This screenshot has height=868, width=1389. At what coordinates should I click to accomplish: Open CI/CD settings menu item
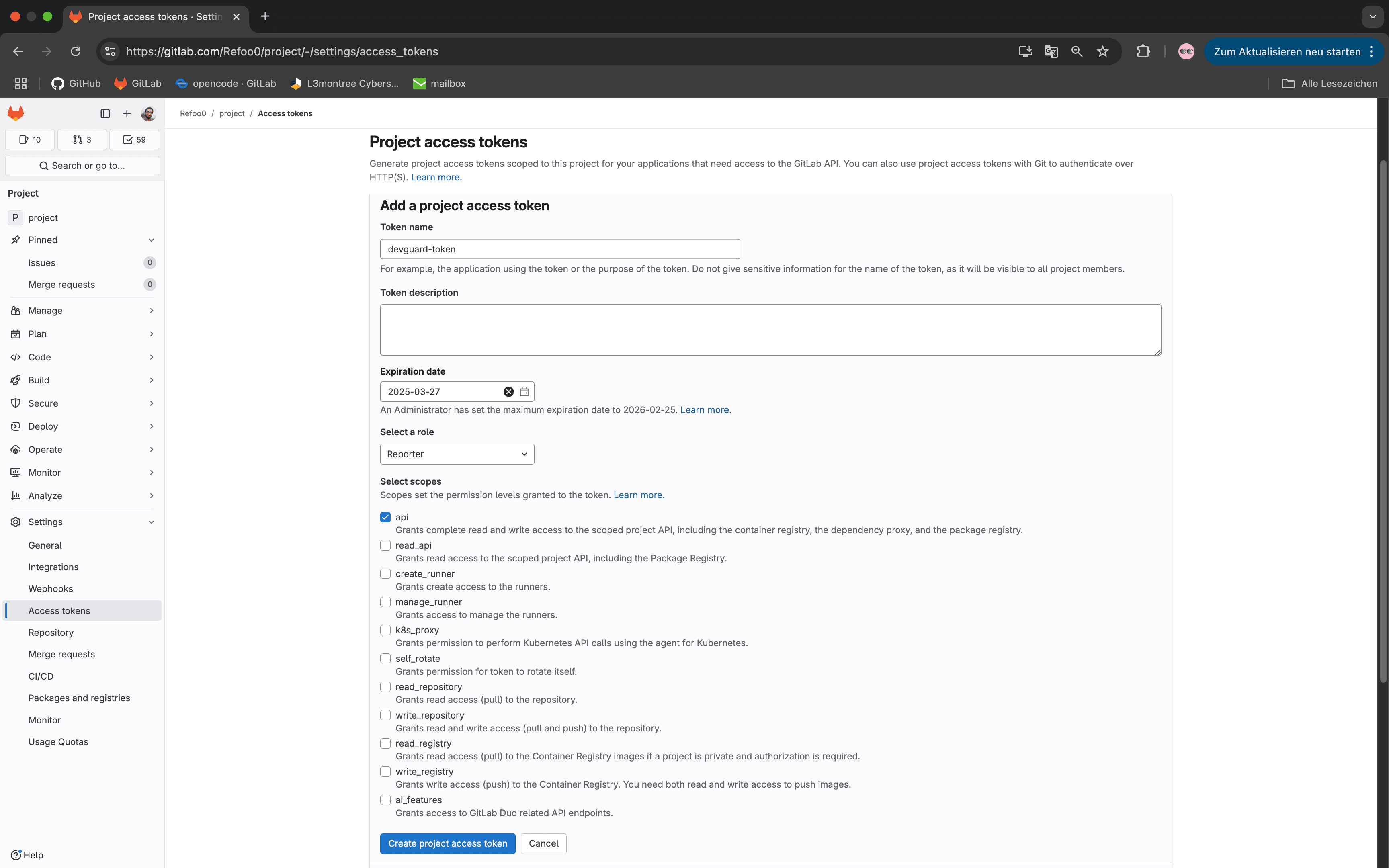(x=41, y=676)
